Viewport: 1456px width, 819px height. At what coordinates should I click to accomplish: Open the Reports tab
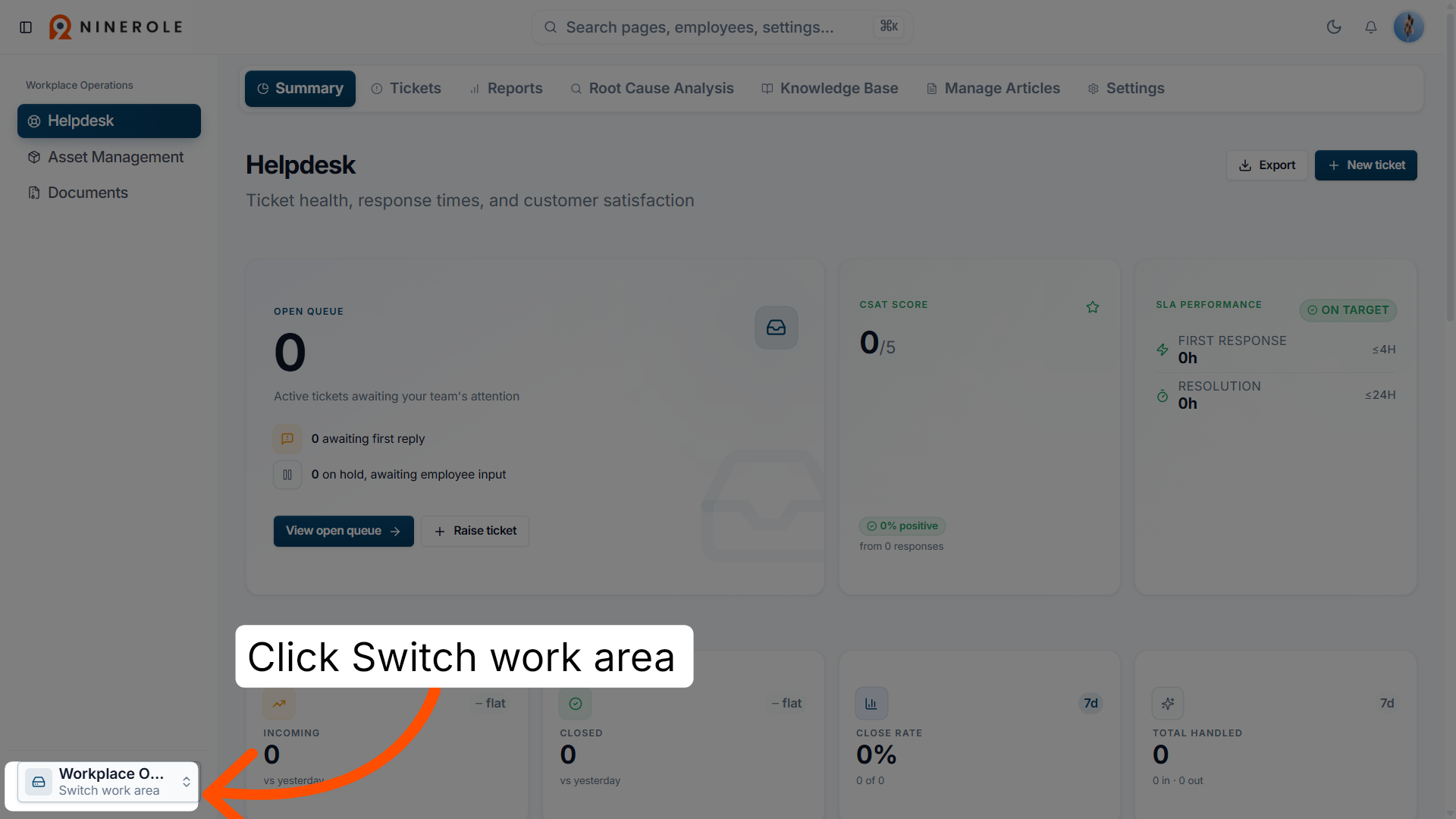[x=507, y=89]
